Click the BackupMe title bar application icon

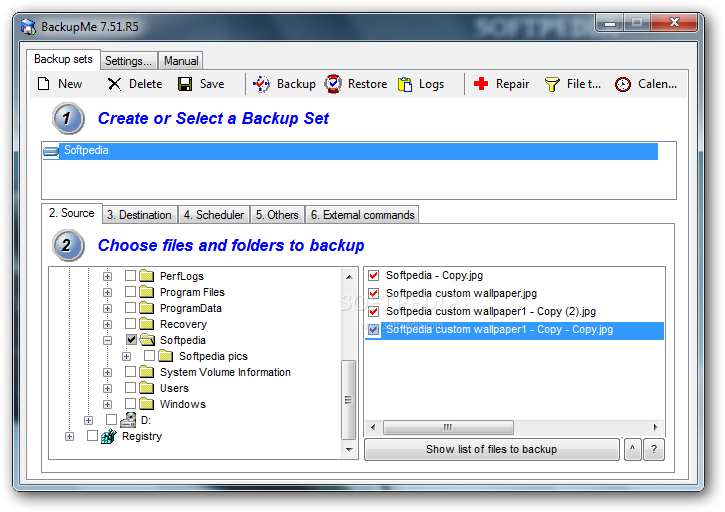pyautogui.click(x=28, y=26)
